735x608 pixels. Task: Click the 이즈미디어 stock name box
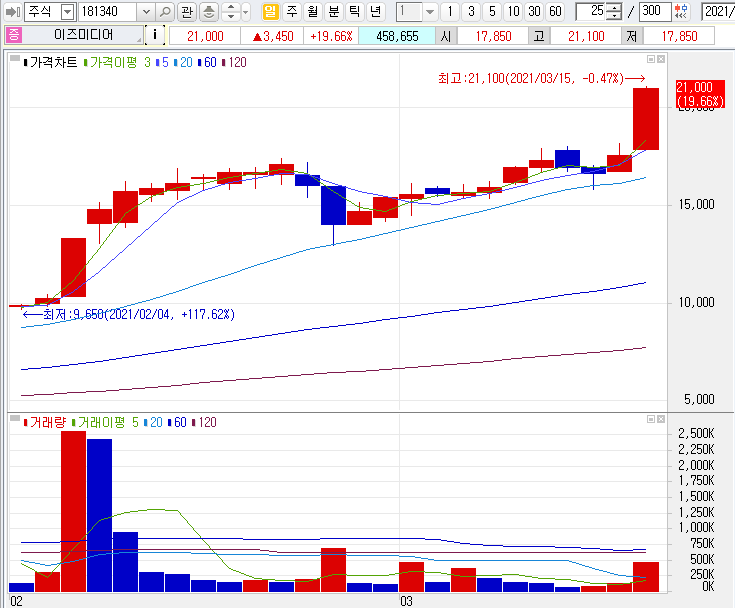click(x=83, y=35)
